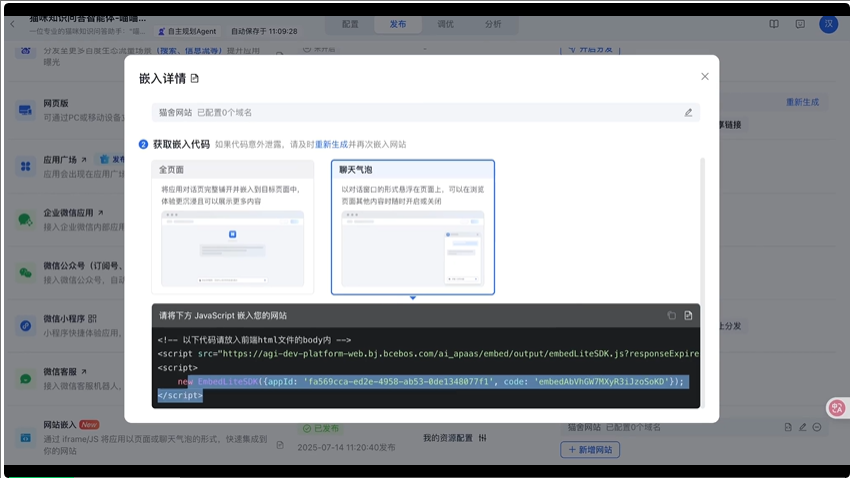Switch to the 配置 tab
Screen dimensions: 850x478
pyautogui.click(x=350, y=24)
